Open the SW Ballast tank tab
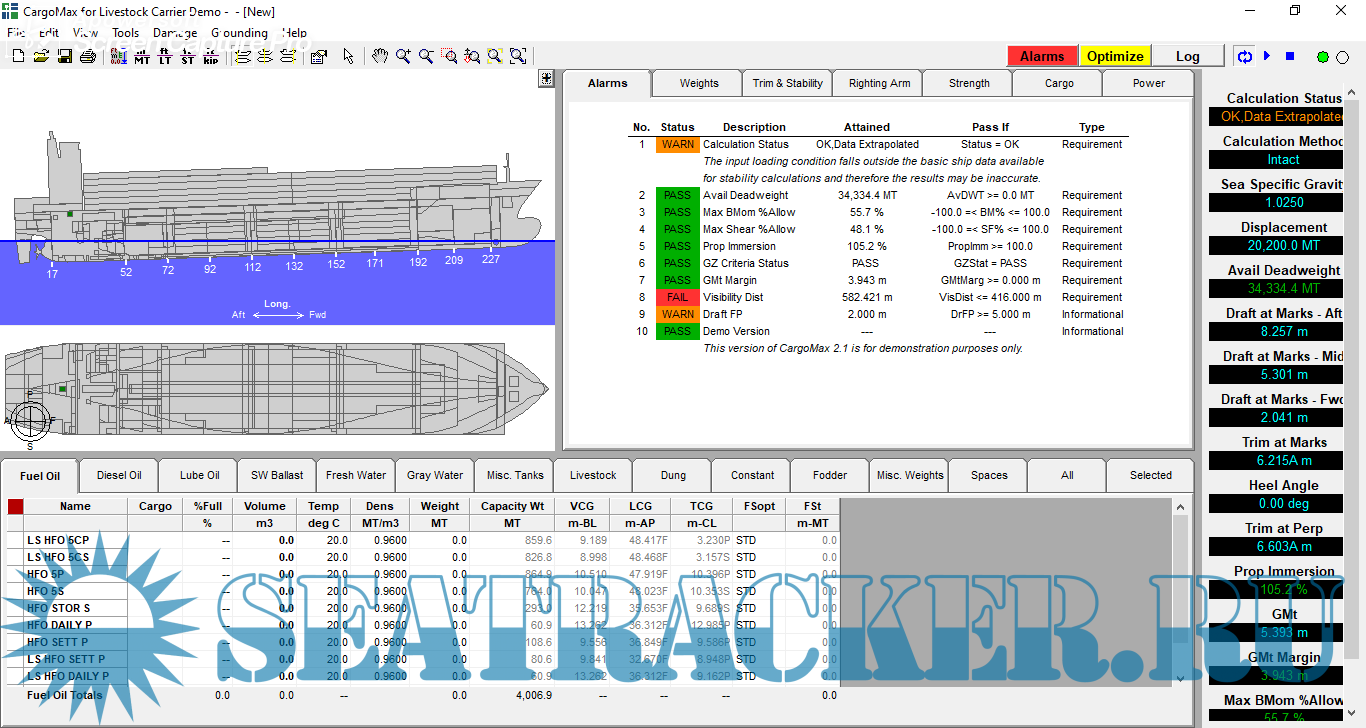Screen dimensions: 1366x728 (277, 476)
